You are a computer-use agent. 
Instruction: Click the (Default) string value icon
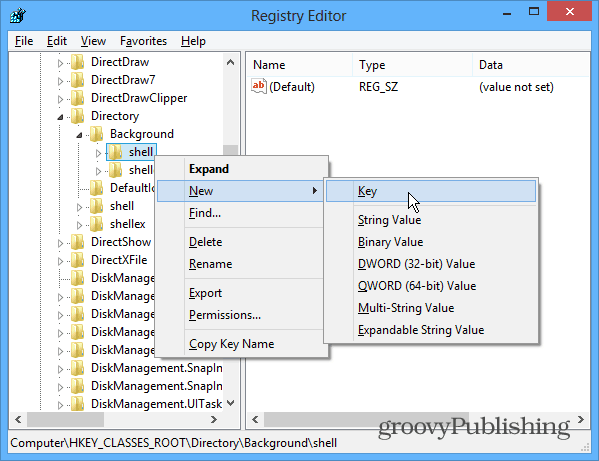259,86
